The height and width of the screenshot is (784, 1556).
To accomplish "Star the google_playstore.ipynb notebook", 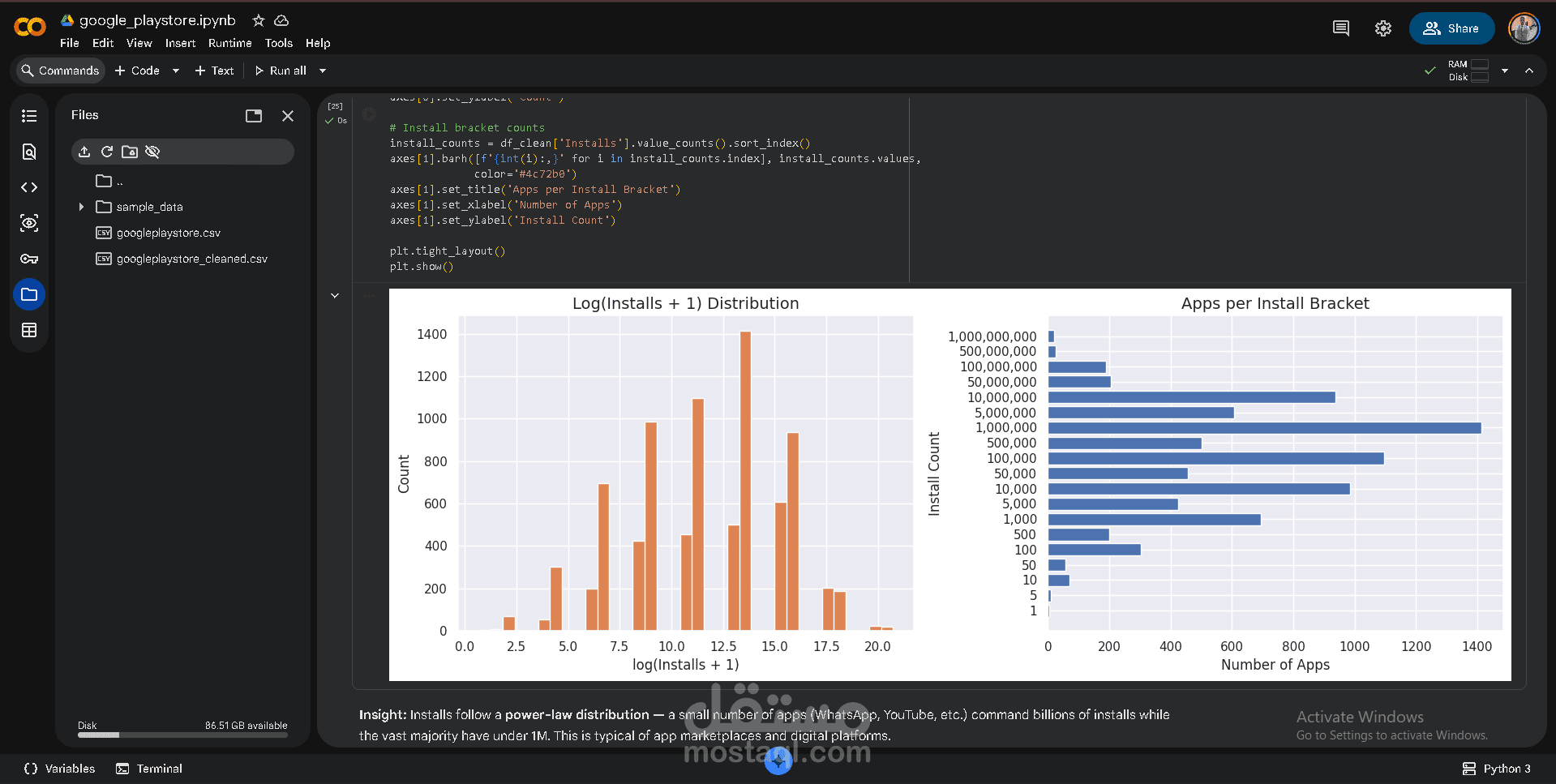I will coord(259,20).
